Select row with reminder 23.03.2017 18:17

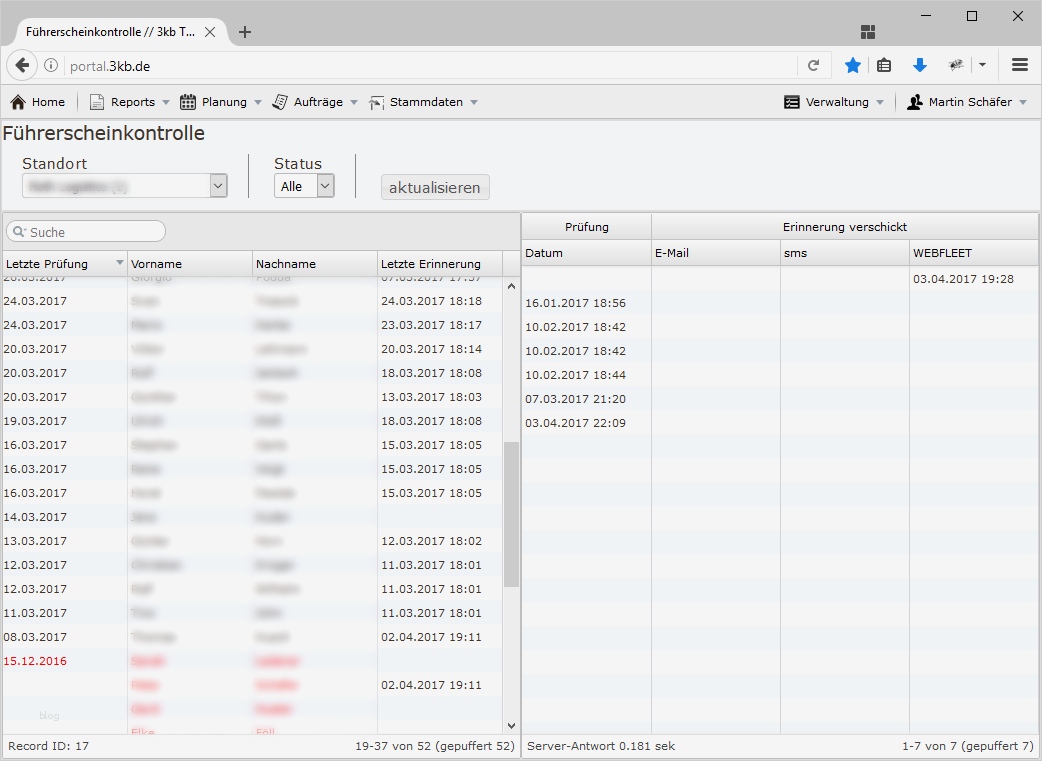click(x=253, y=325)
